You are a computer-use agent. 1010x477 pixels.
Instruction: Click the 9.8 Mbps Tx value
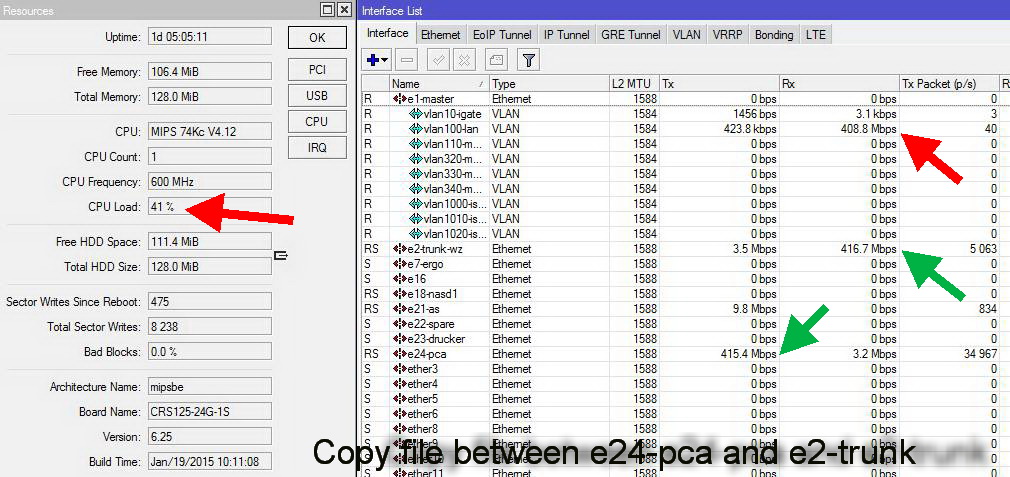coord(753,309)
